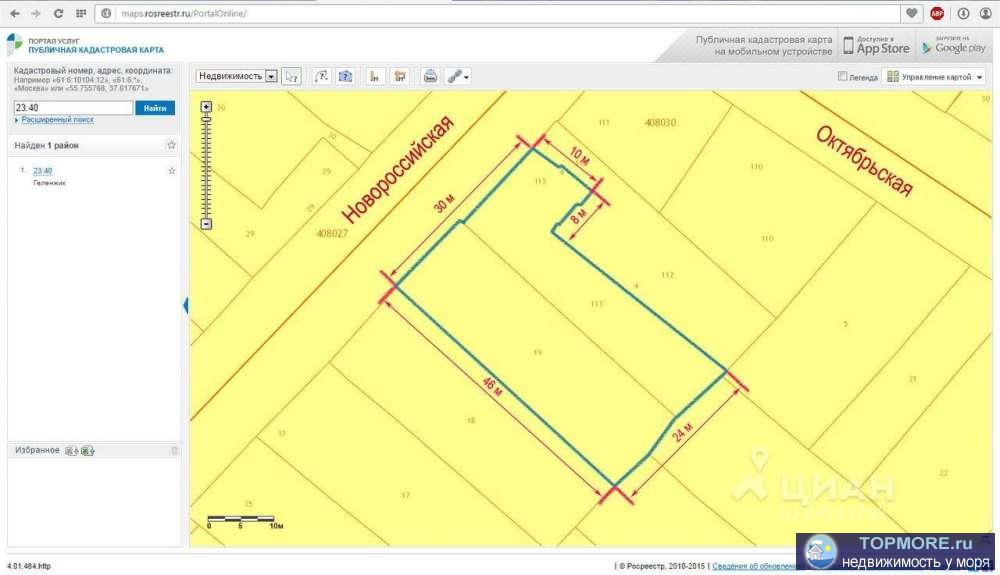Click the zoom in plus button

tap(207, 107)
